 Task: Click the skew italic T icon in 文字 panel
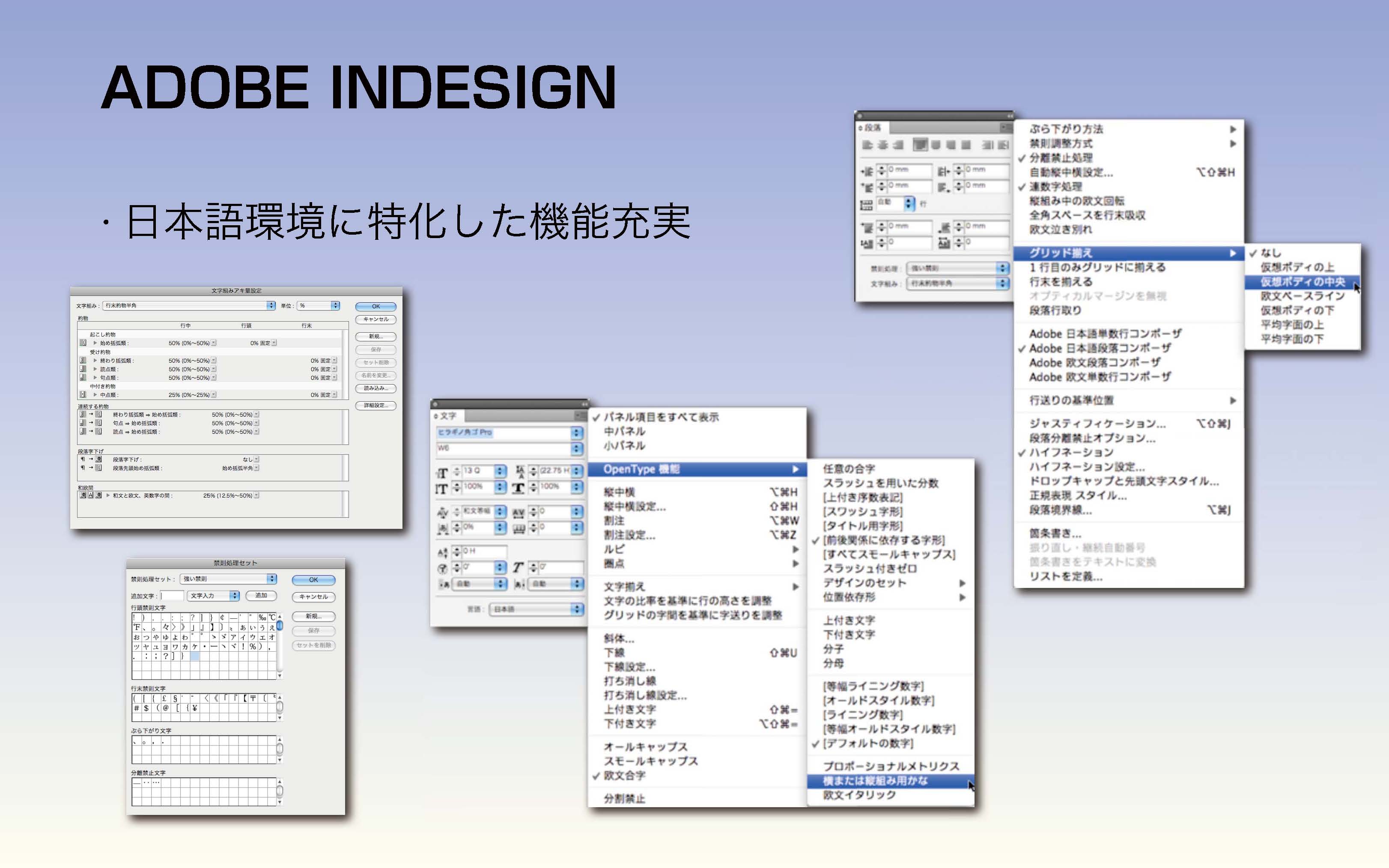(x=518, y=568)
